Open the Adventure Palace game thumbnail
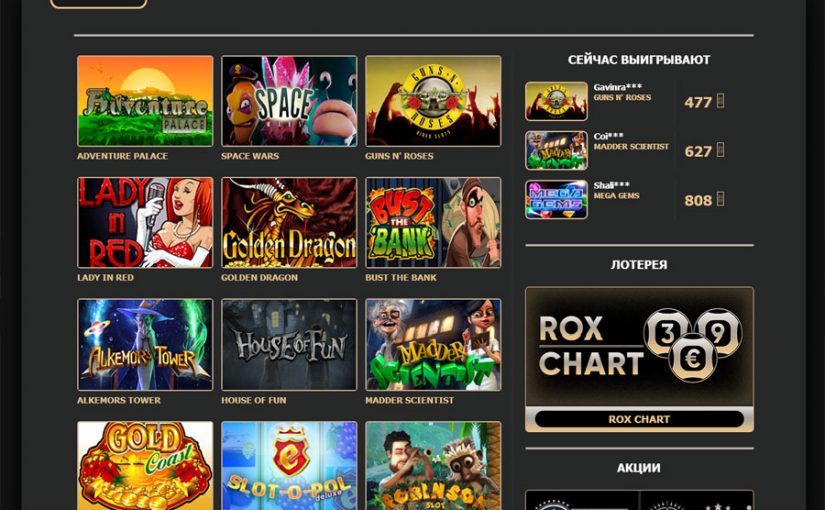 coord(145,101)
